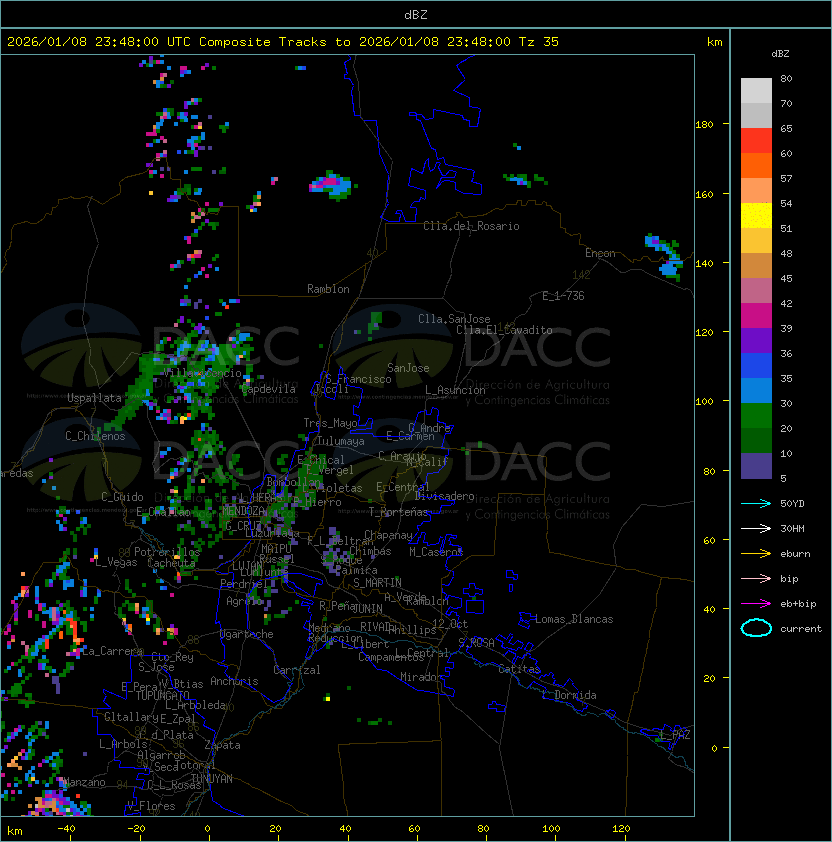Click the 'Ramblon' place label
The image size is (832, 842).
click(x=328, y=289)
